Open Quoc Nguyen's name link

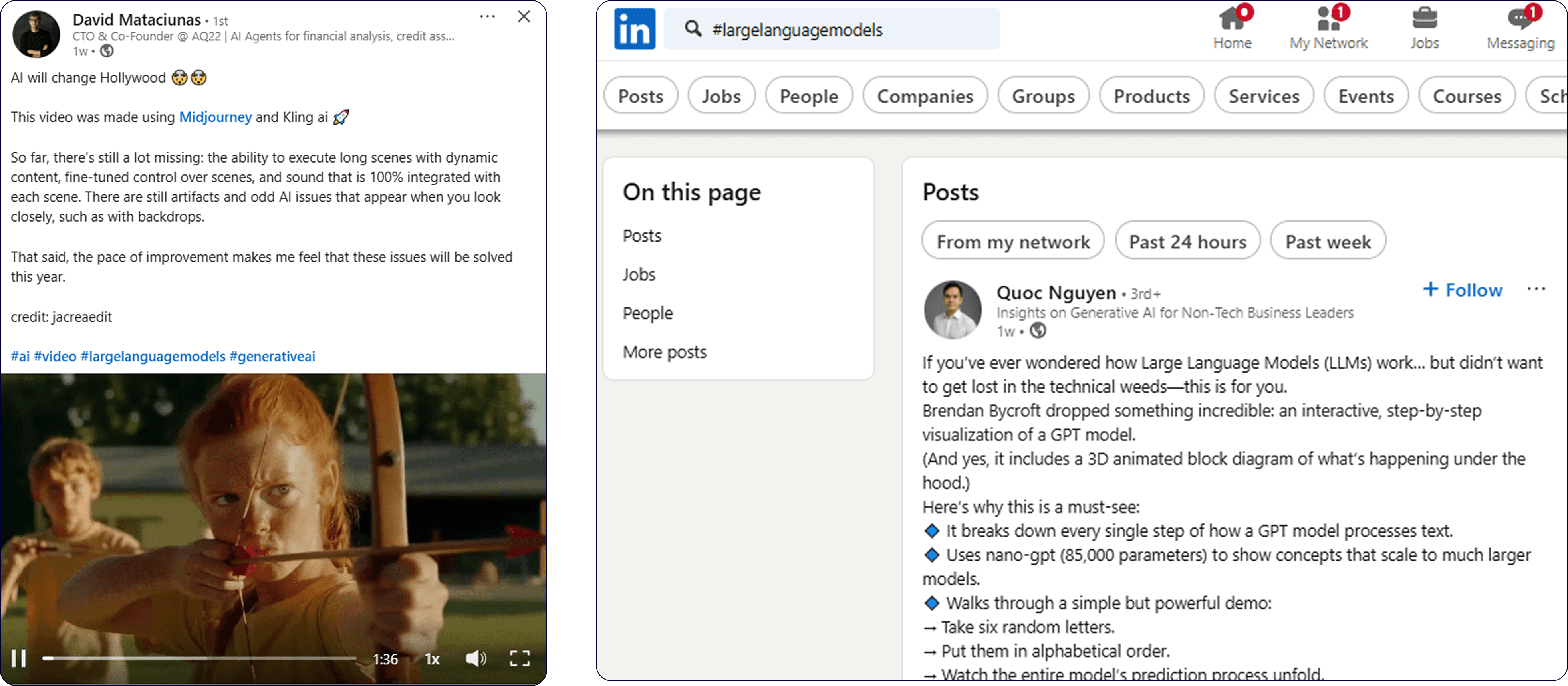coord(1056,293)
